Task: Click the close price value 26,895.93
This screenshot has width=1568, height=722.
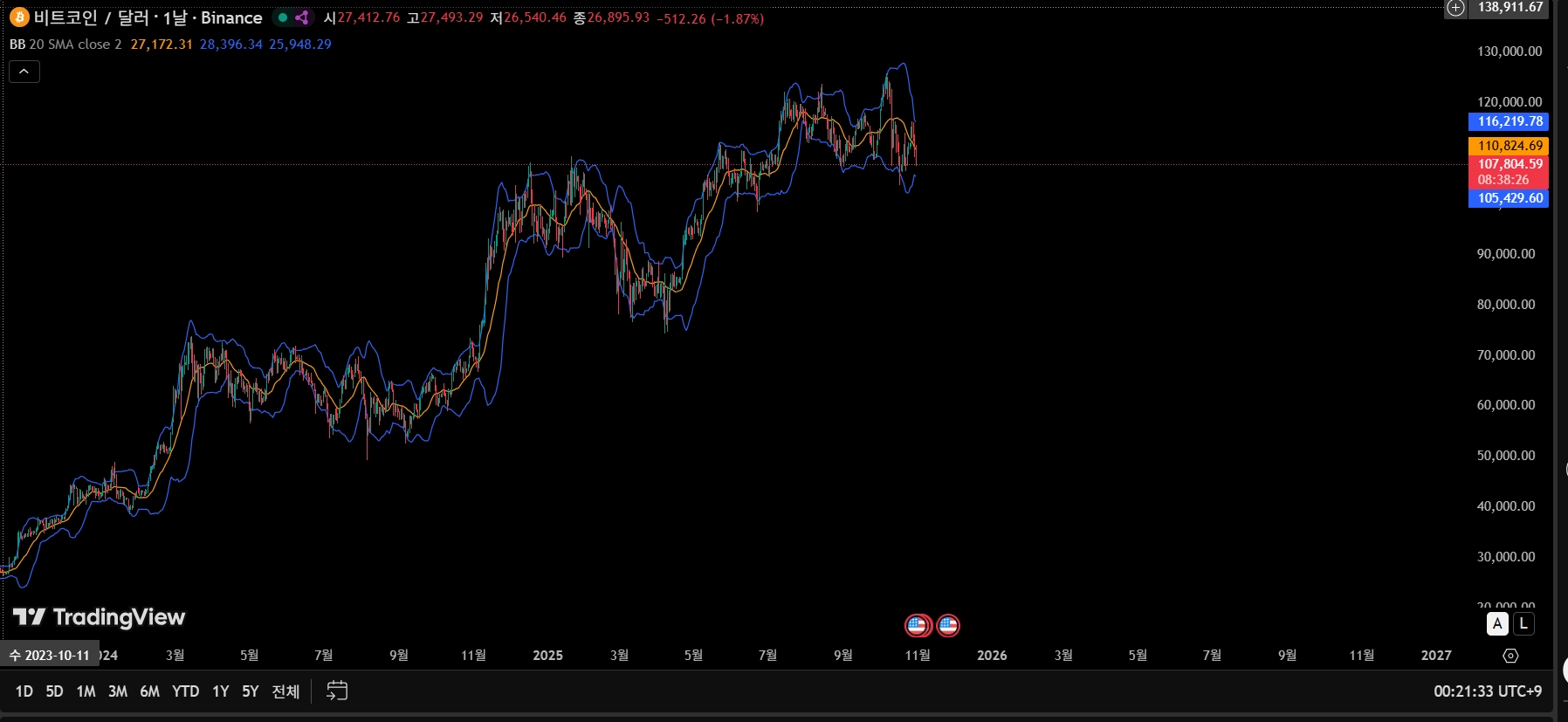Action: [618, 17]
